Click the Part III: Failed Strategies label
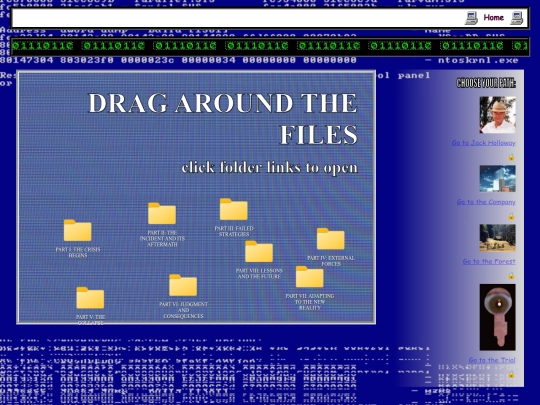Screen dimensions: 540x405 tap(234, 231)
